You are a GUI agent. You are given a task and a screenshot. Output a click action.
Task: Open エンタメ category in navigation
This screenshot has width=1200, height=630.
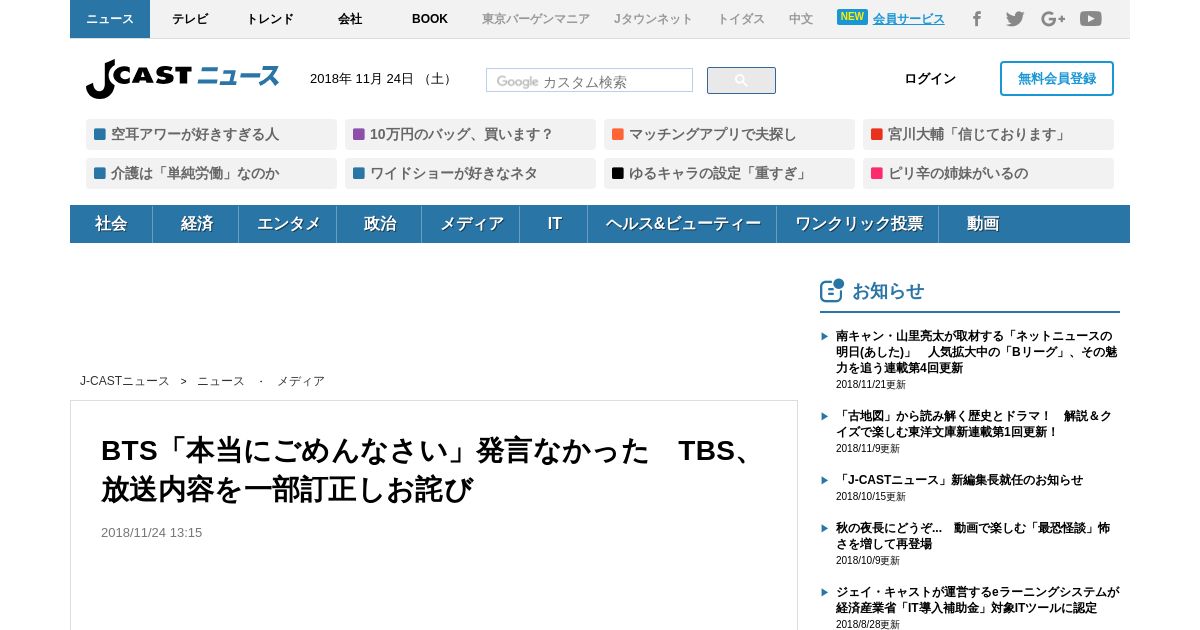(288, 224)
